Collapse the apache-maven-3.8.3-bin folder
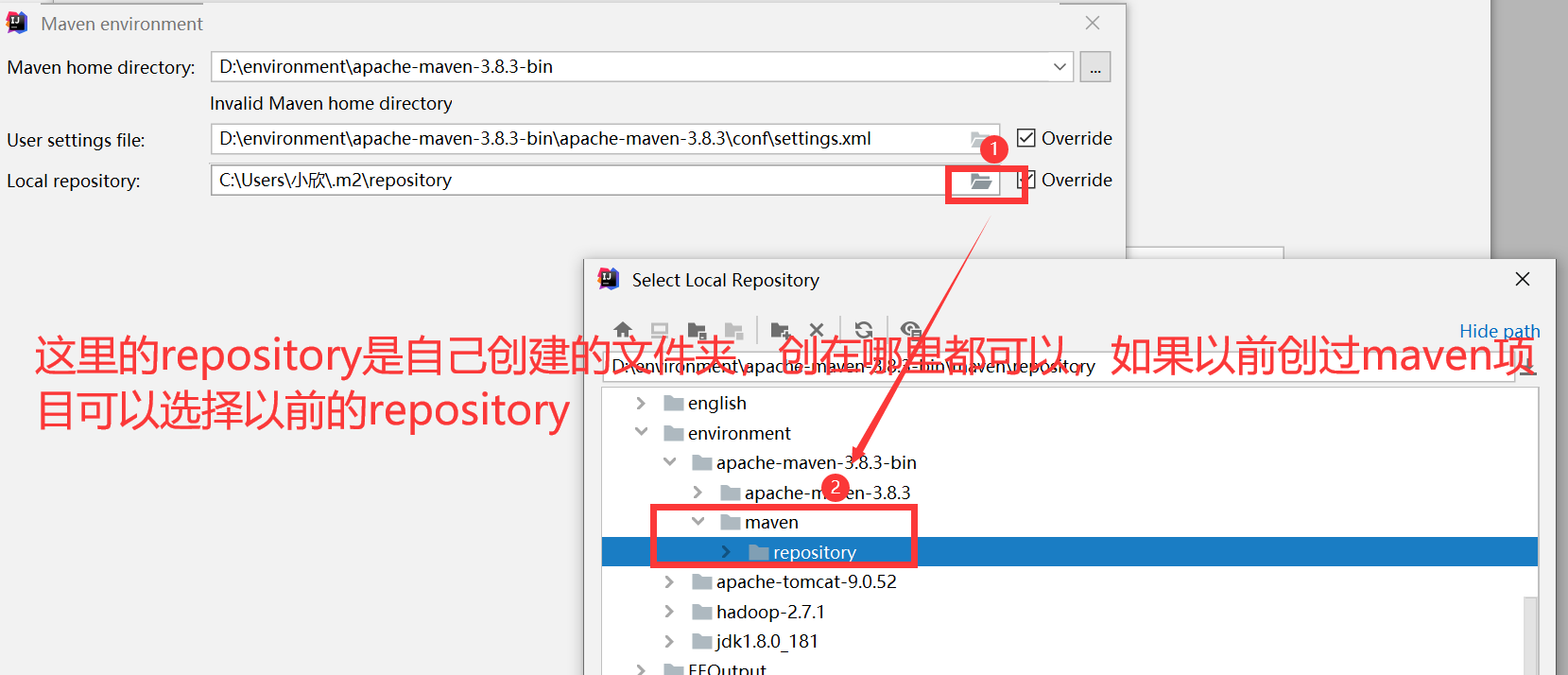This screenshot has width=1568, height=675. click(x=669, y=462)
